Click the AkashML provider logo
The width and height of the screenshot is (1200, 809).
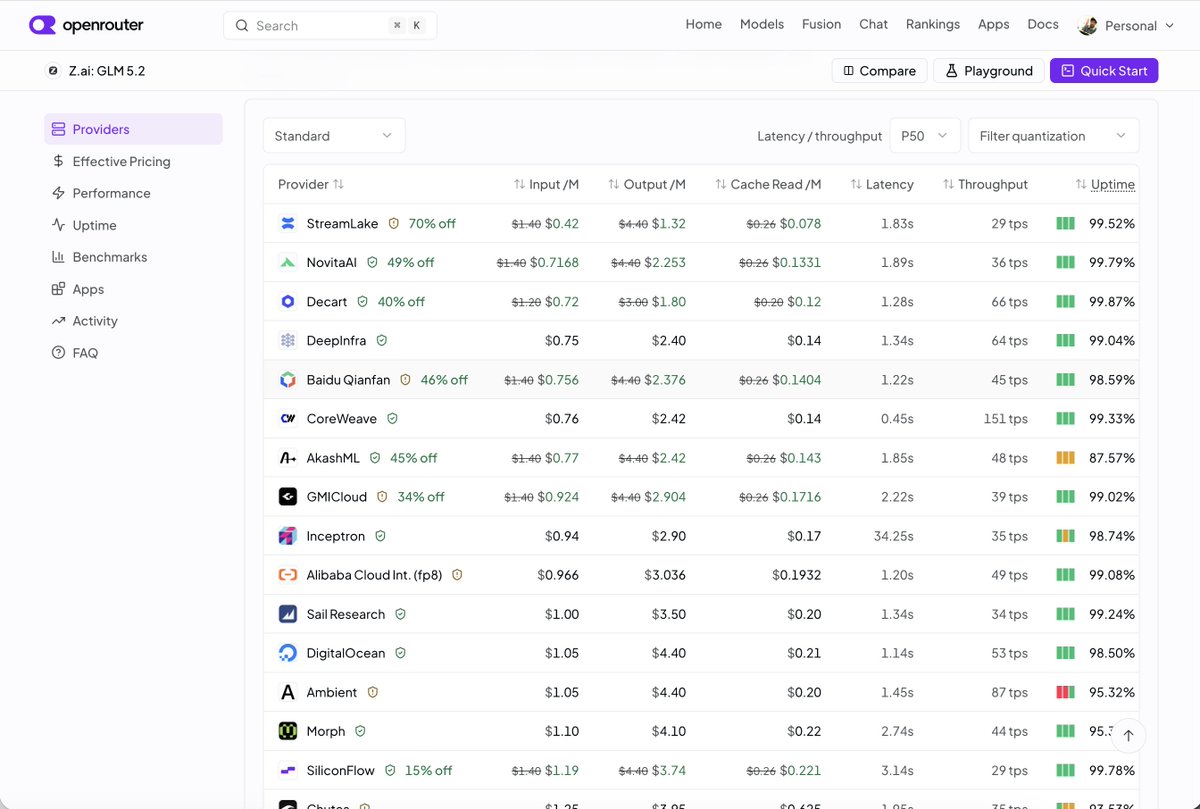coord(288,458)
